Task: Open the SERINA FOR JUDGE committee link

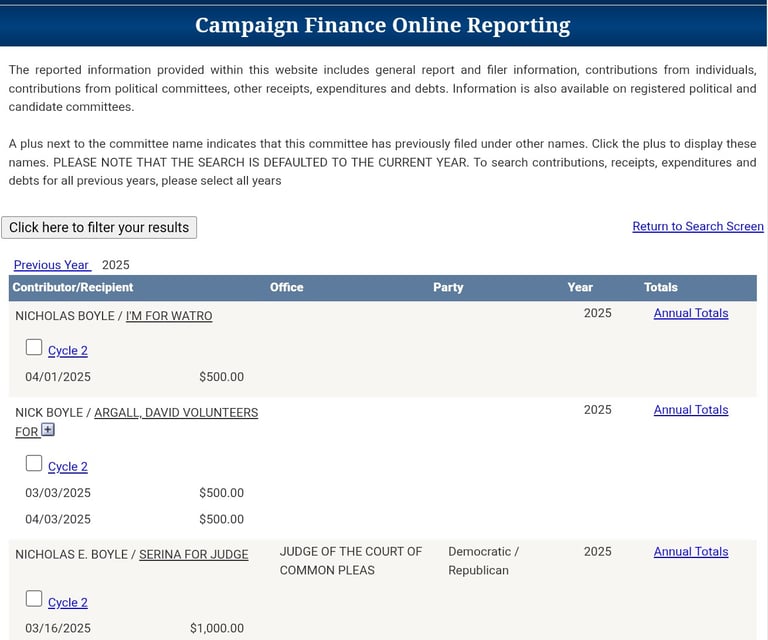Action: 193,554
